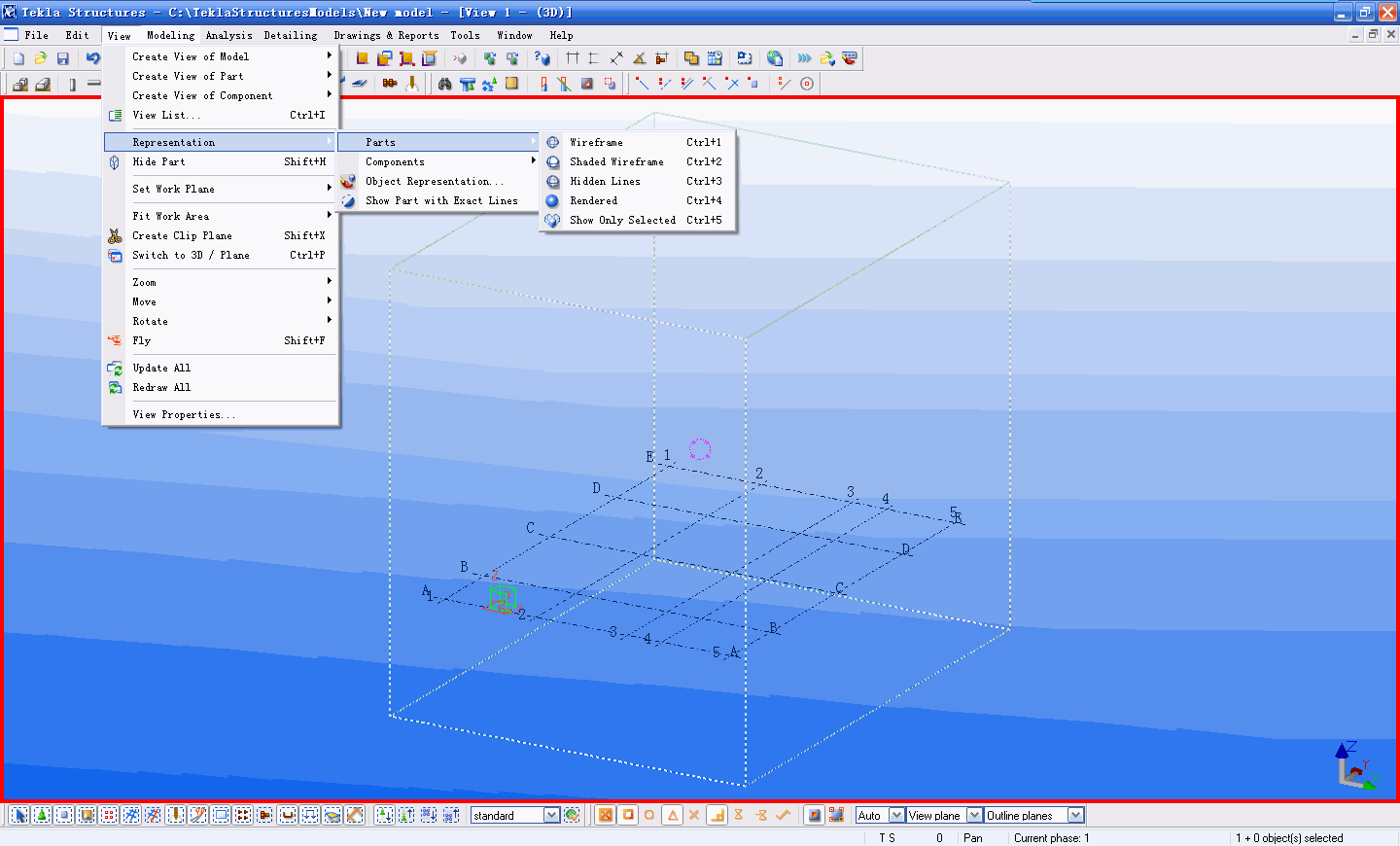Toggle the Snap to end points switch
This screenshot has height=846, width=1400.
point(628,815)
